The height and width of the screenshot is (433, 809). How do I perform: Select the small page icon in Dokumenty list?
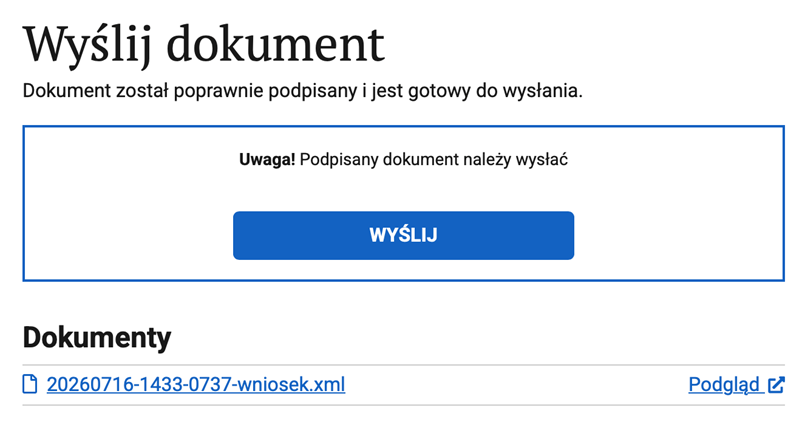click(30, 384)
